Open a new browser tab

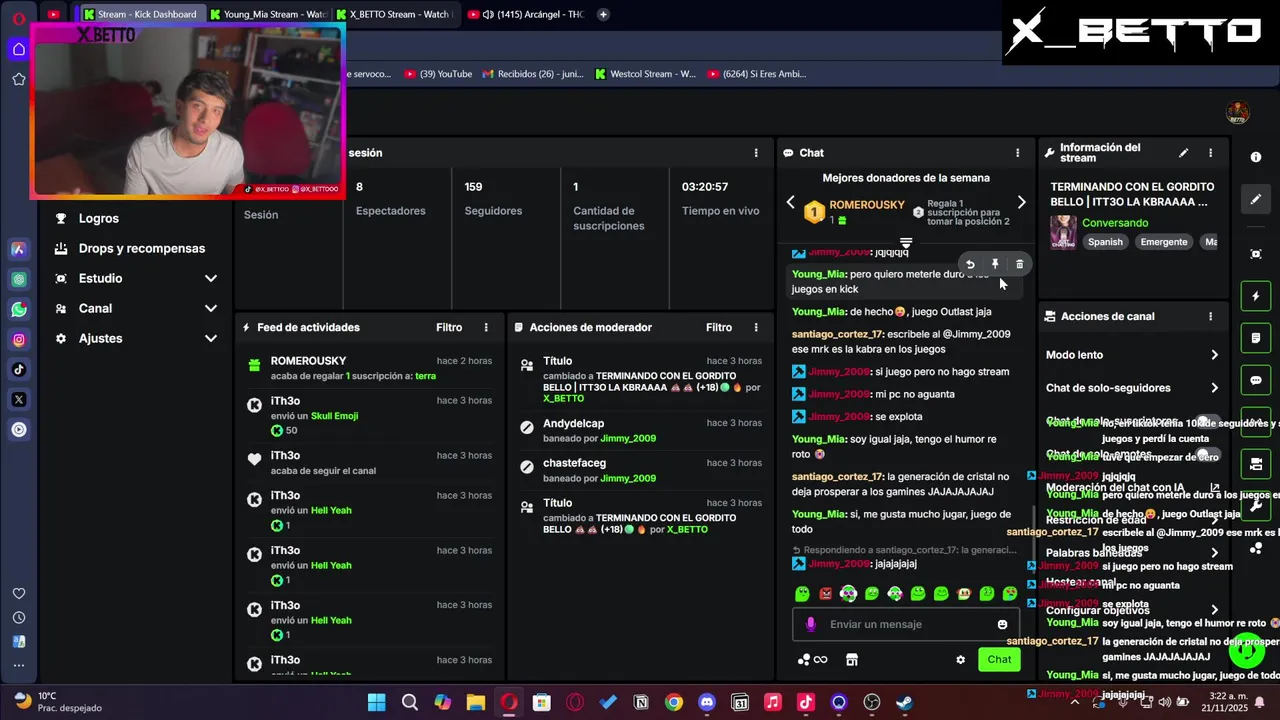pos(603,14)
